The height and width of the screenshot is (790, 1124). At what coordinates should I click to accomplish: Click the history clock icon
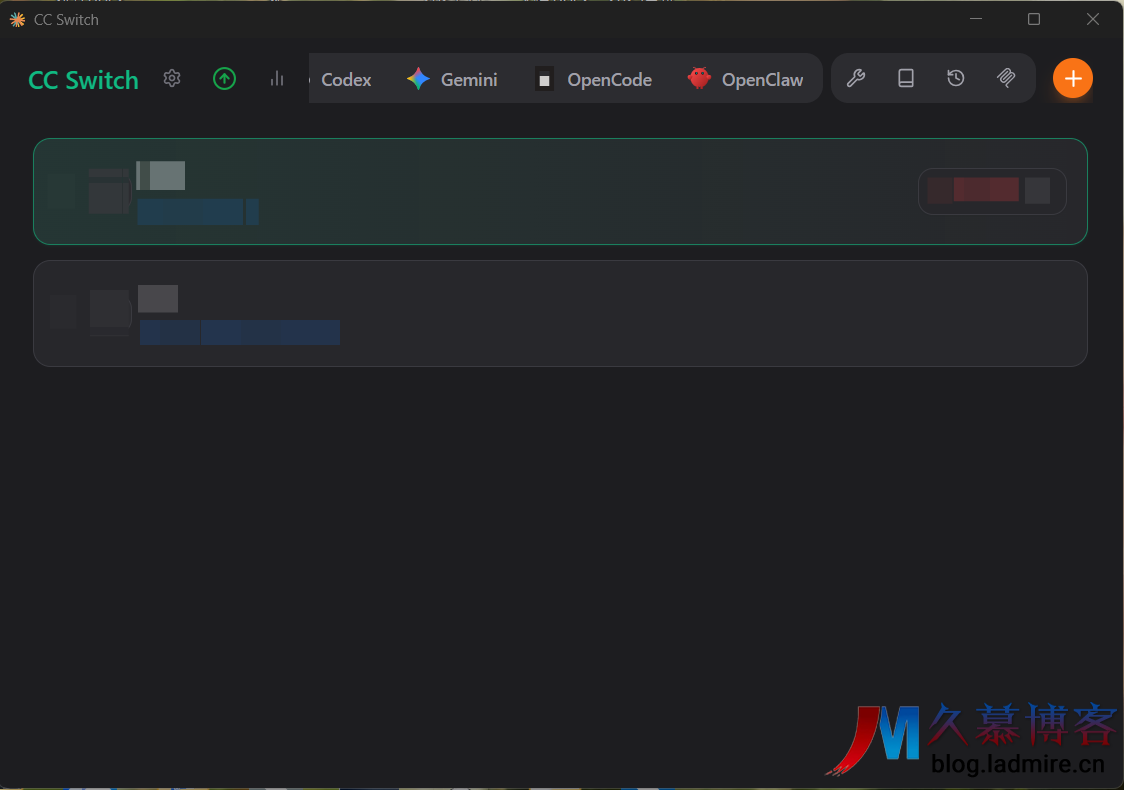click(956, 79)
